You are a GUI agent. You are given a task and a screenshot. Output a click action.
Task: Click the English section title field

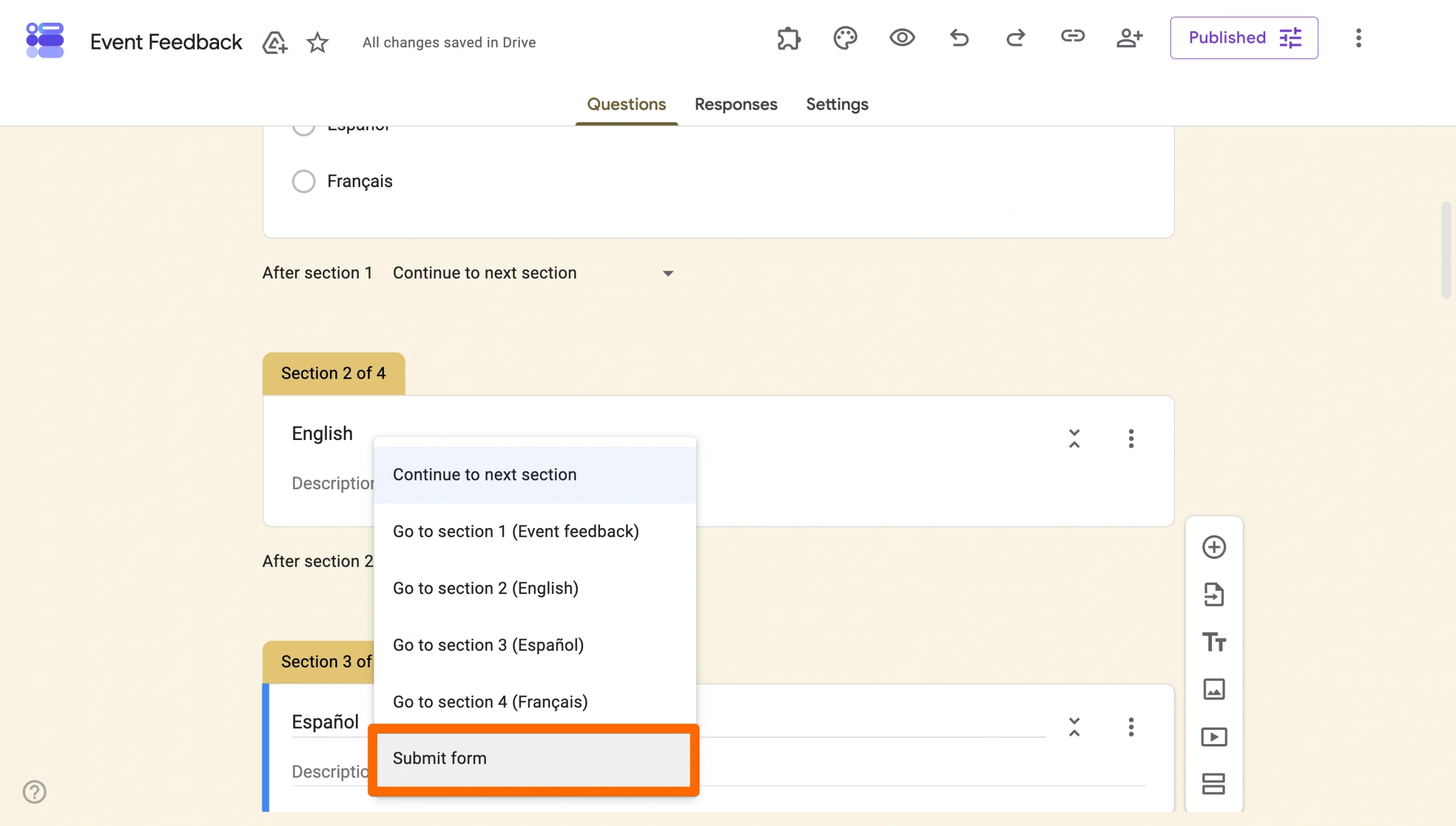[x=322, y=434]
